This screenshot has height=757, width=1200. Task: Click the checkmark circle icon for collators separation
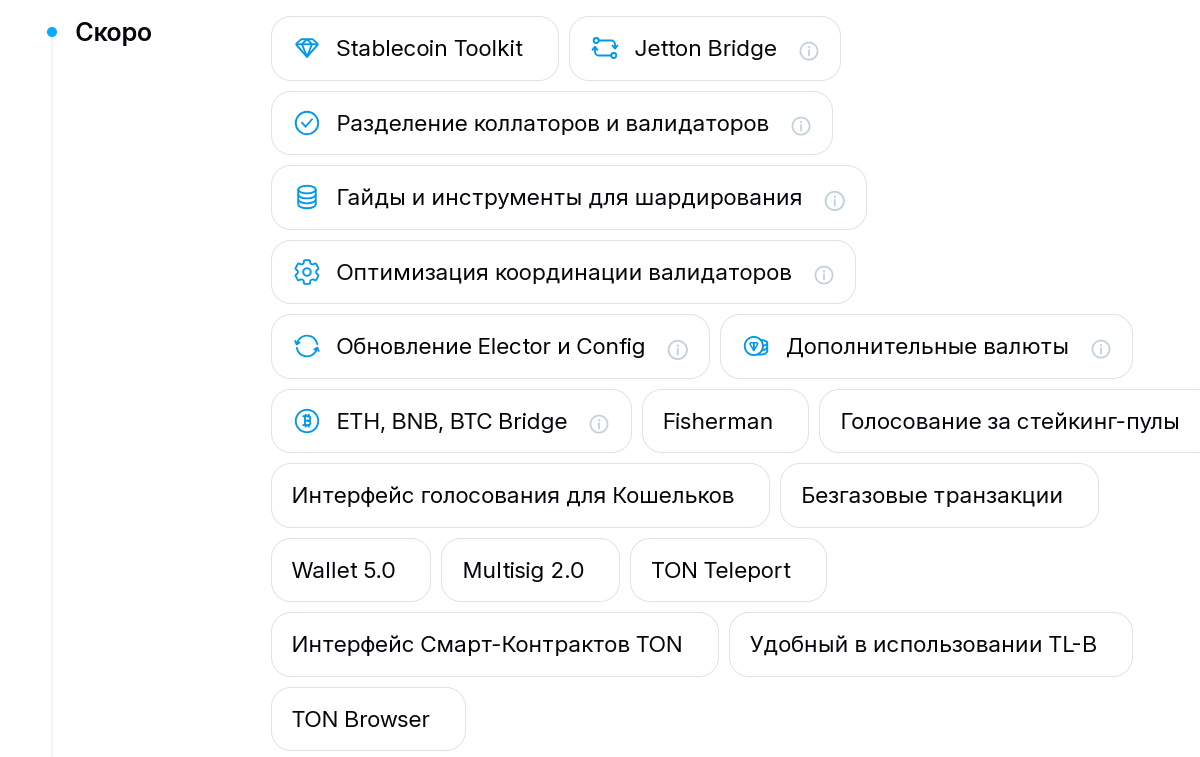click(306, 123)
